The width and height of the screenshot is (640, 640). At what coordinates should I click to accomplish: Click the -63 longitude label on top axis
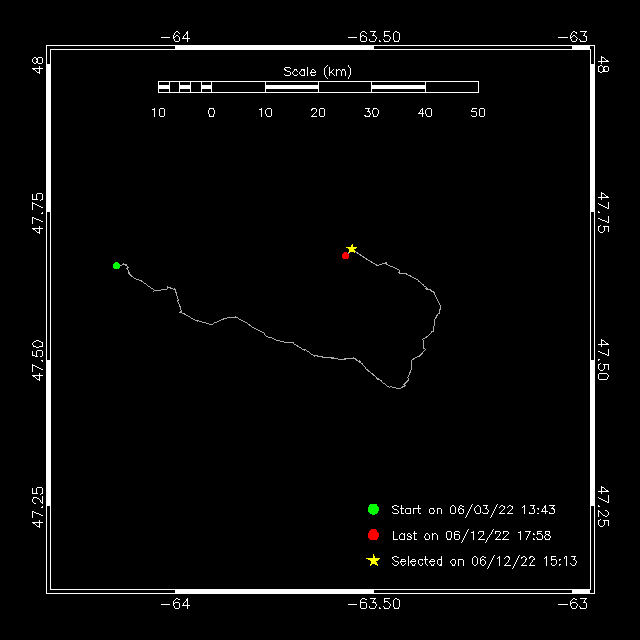click(x=577, y=37)
